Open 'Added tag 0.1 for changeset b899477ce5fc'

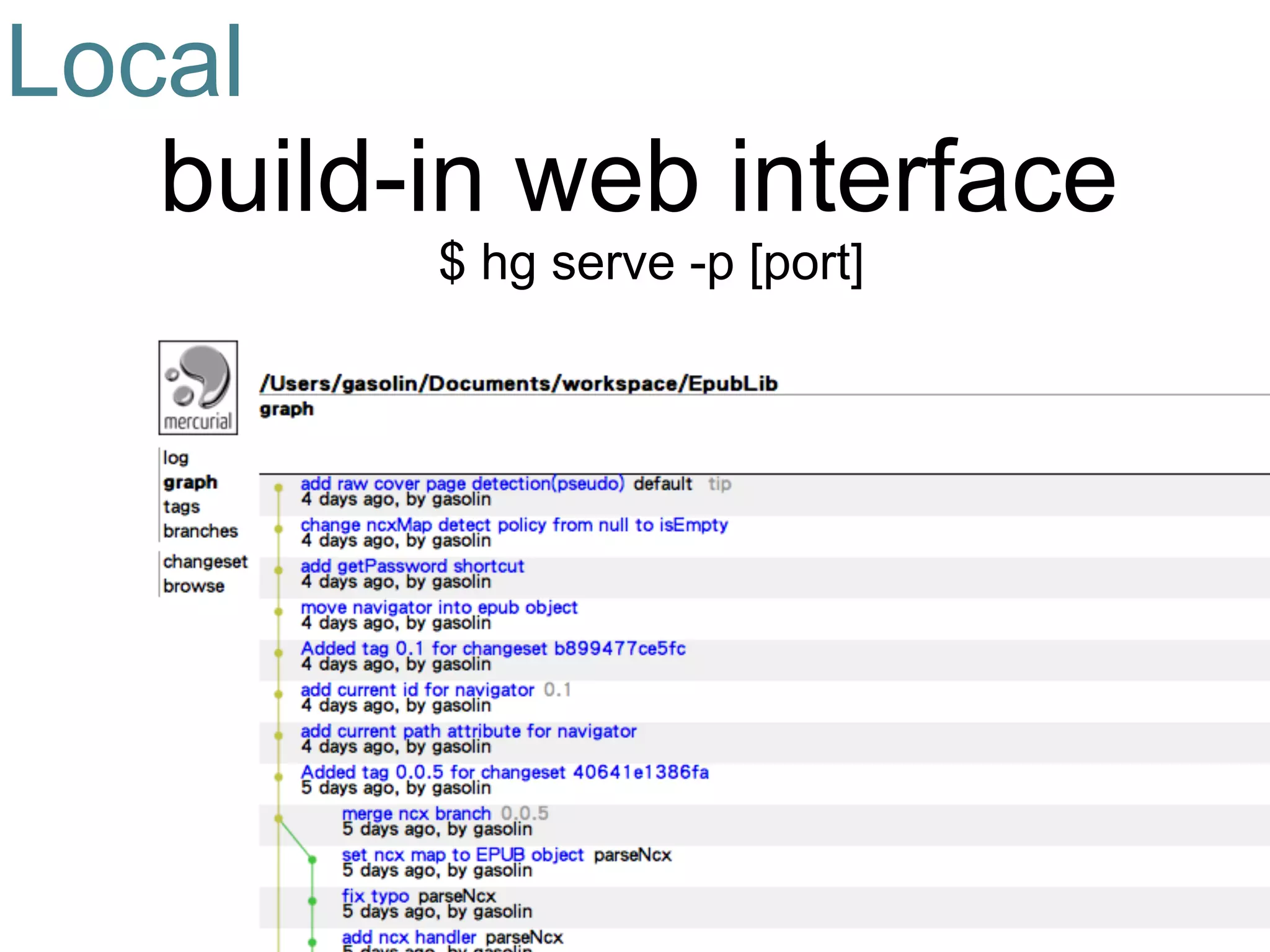point(493,648)
